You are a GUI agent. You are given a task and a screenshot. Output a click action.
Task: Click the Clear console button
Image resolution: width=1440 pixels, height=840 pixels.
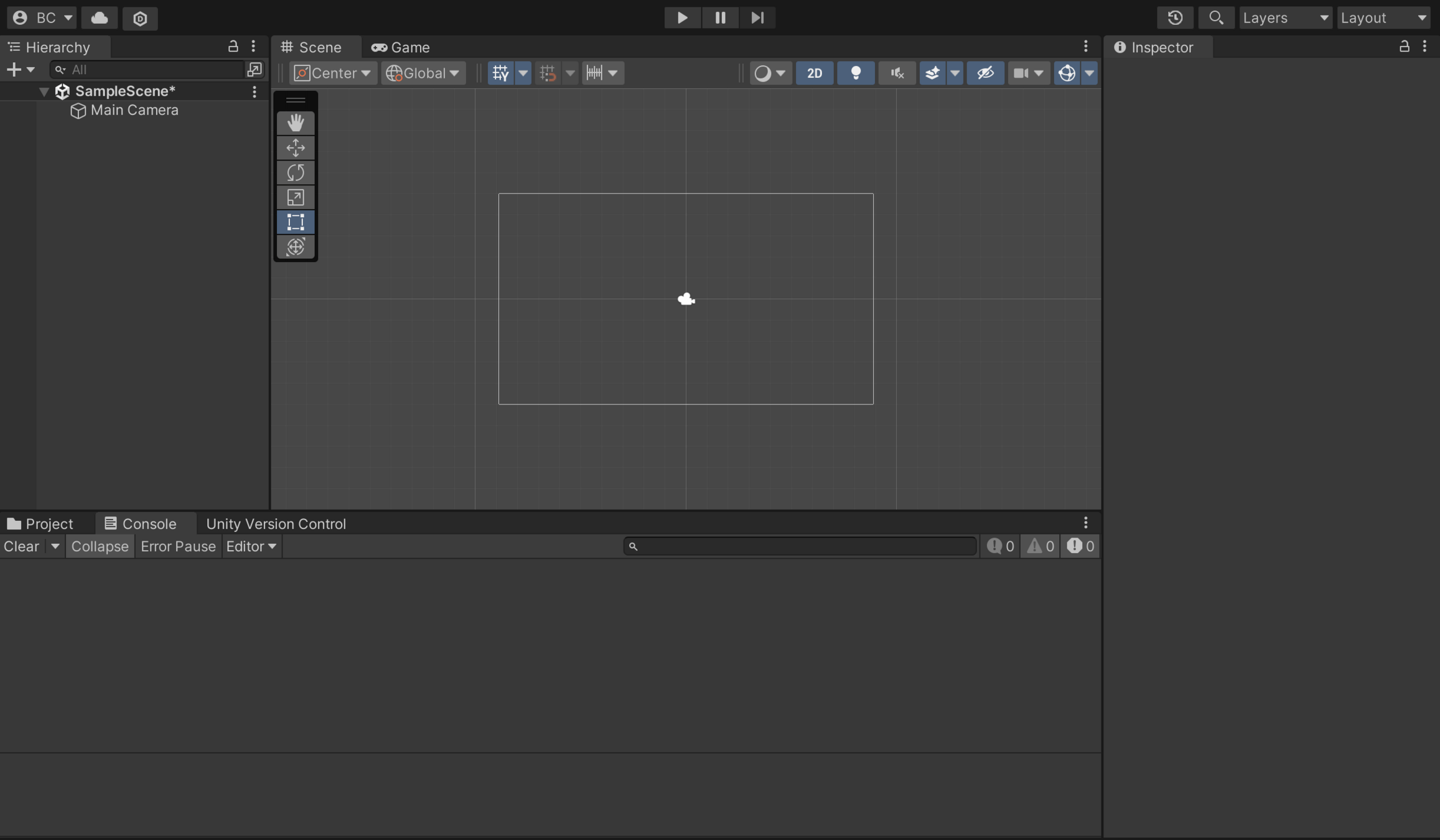coord(21,546)
